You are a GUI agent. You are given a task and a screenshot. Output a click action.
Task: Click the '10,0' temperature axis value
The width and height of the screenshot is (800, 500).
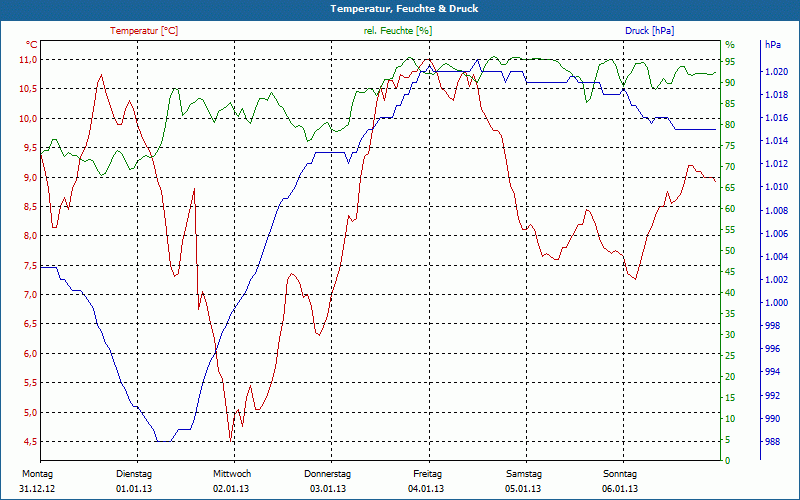28,118
